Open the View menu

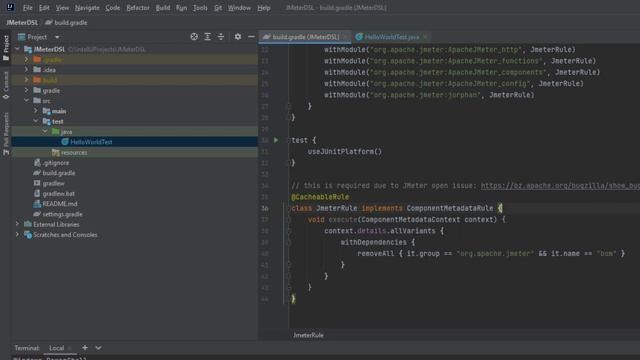62,8
